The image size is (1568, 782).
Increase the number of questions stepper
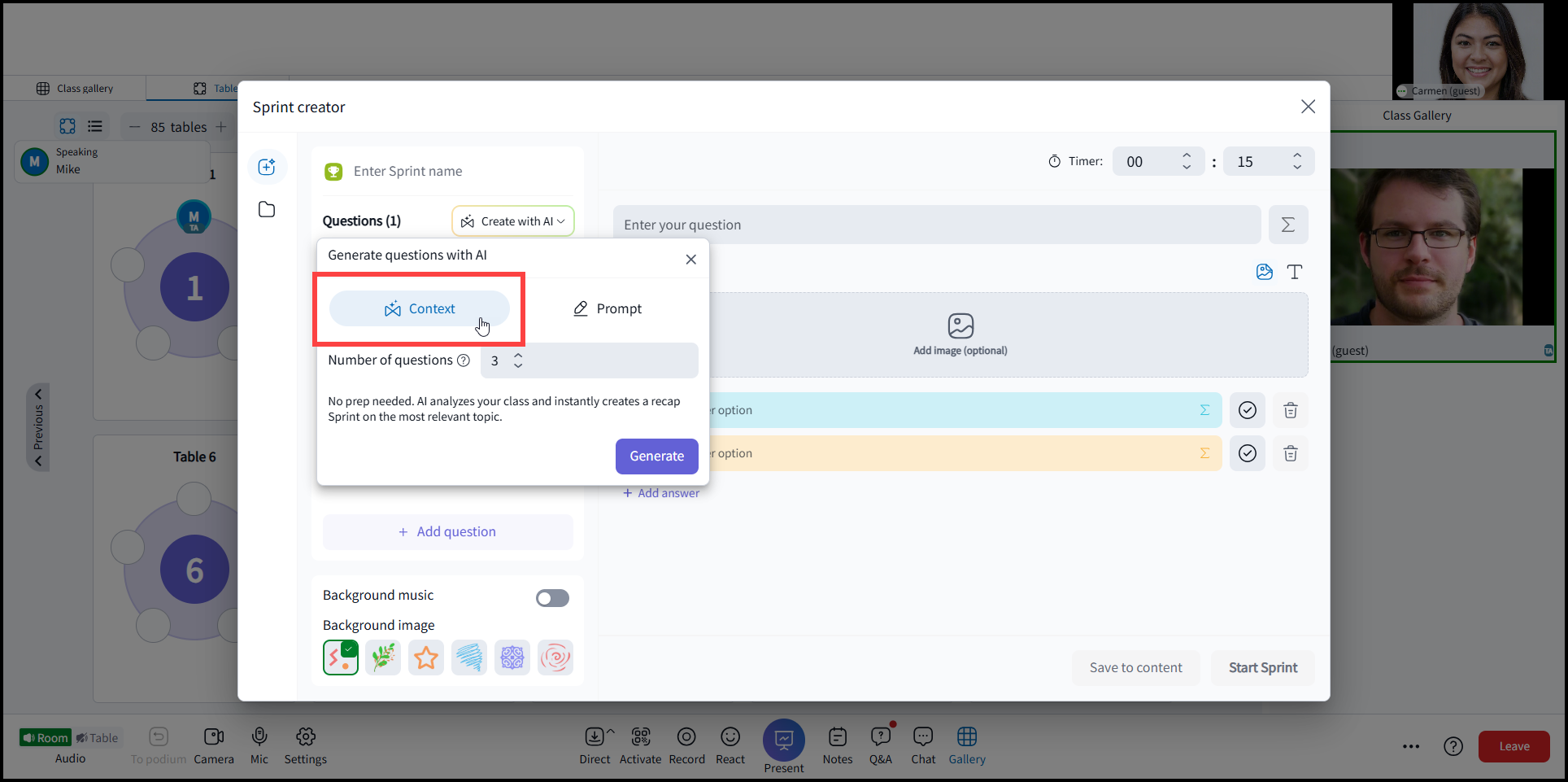coord(518,355)
